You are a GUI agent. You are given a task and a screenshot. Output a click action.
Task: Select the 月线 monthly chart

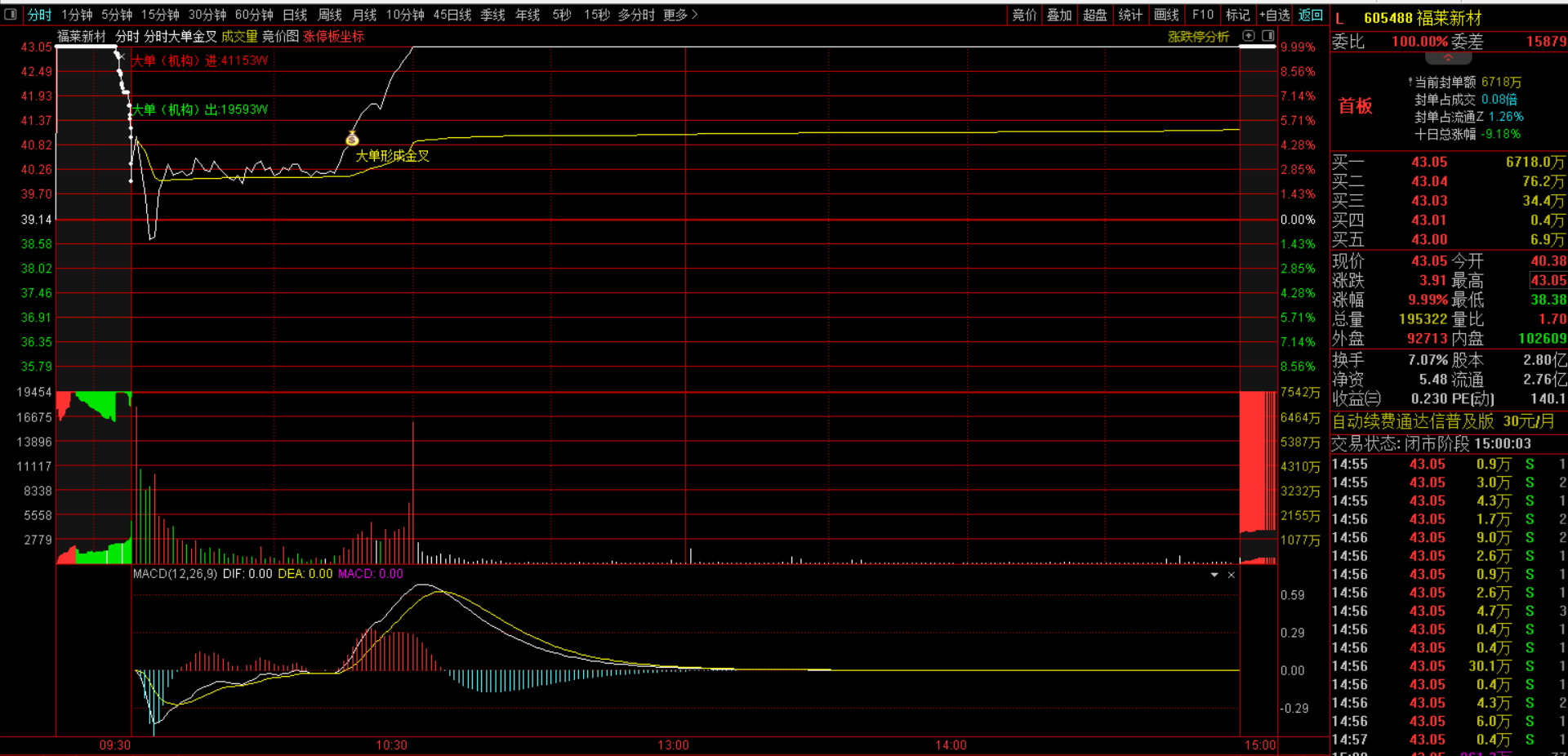click(364, 15)
